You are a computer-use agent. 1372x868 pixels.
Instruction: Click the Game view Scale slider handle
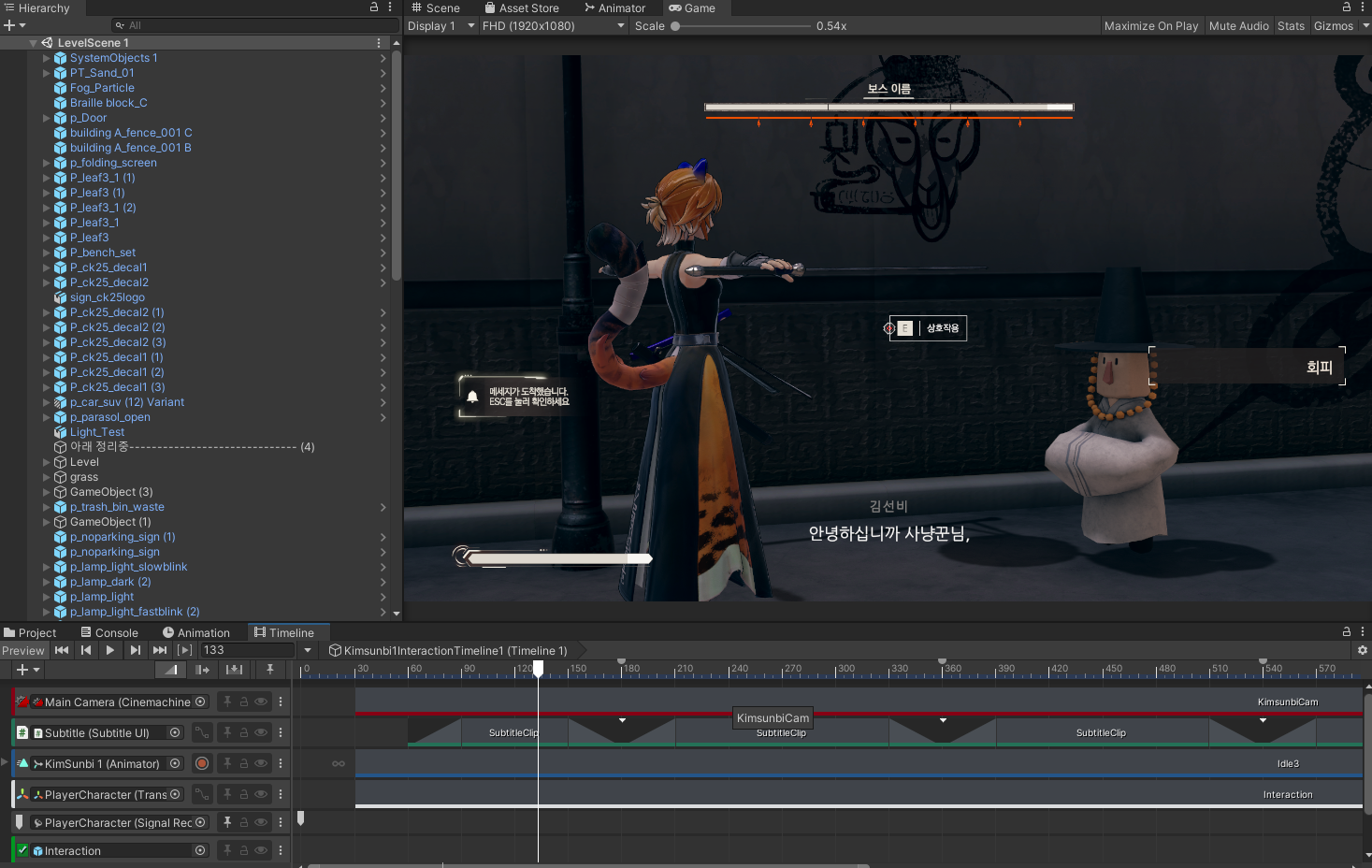click(x=675, y=26)
